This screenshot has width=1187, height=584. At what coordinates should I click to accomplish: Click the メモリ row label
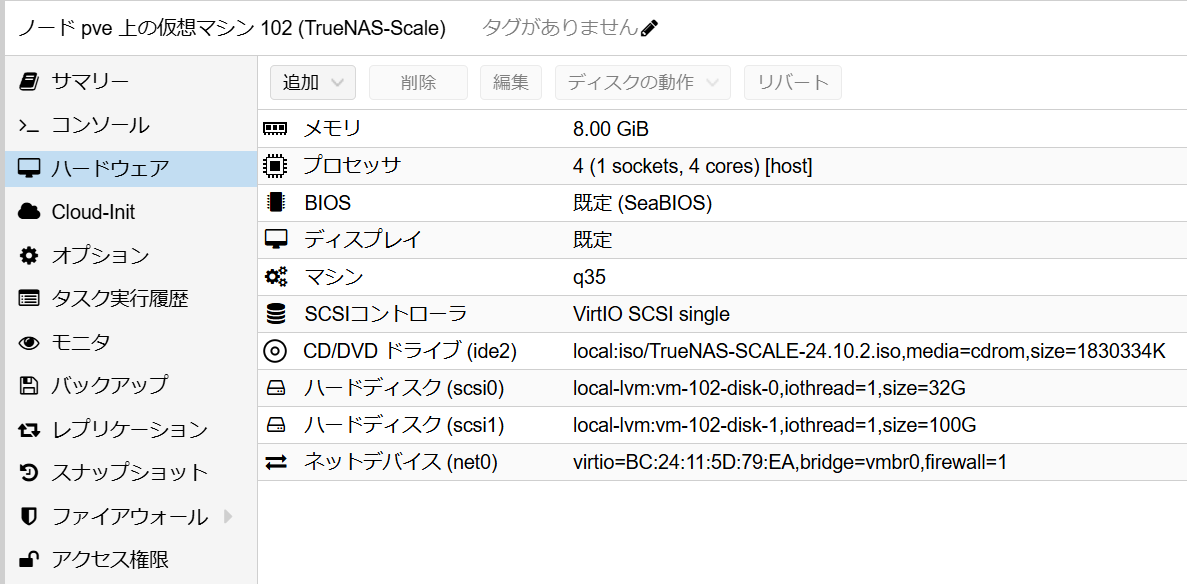[x=332, y=129]
